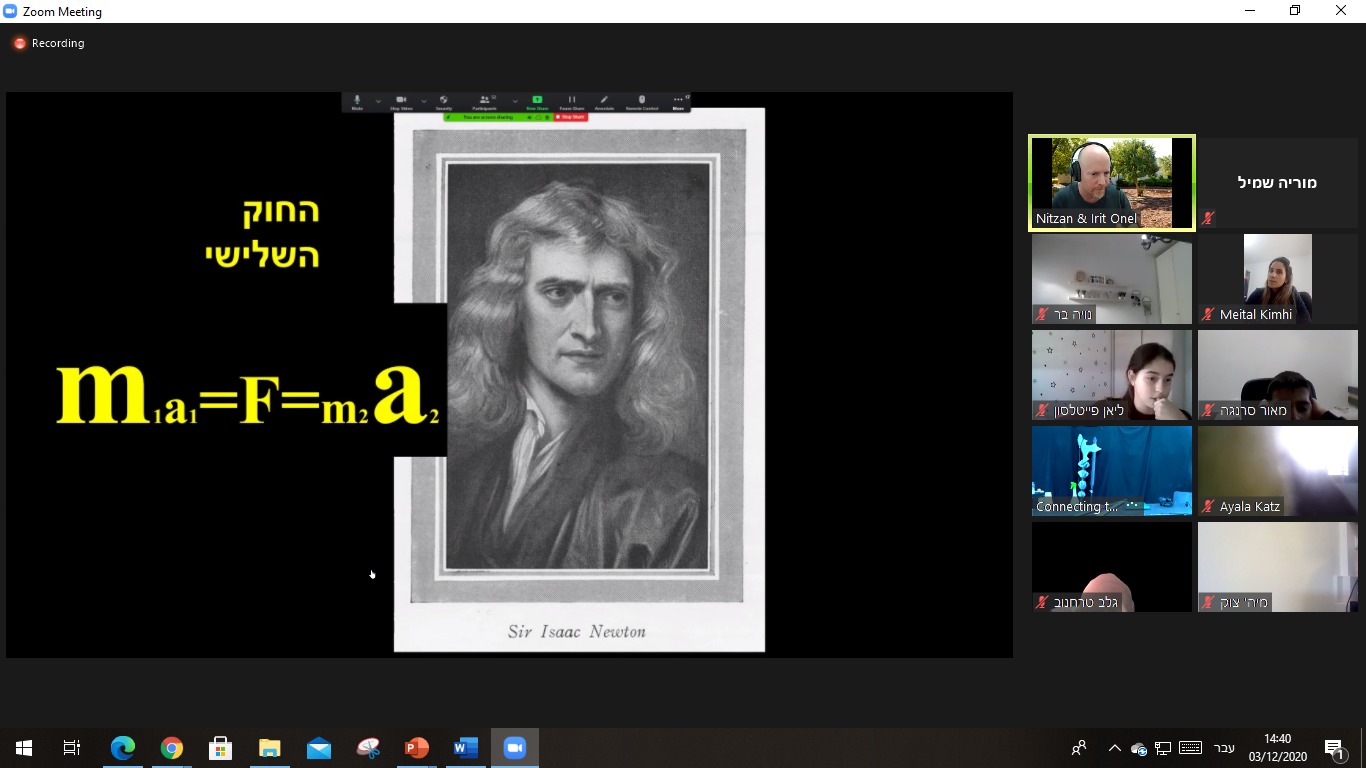This screenshot has height=768, width=1366.
Task: Select גלב טרחנוב video tile
Action: coord(1112,567)
